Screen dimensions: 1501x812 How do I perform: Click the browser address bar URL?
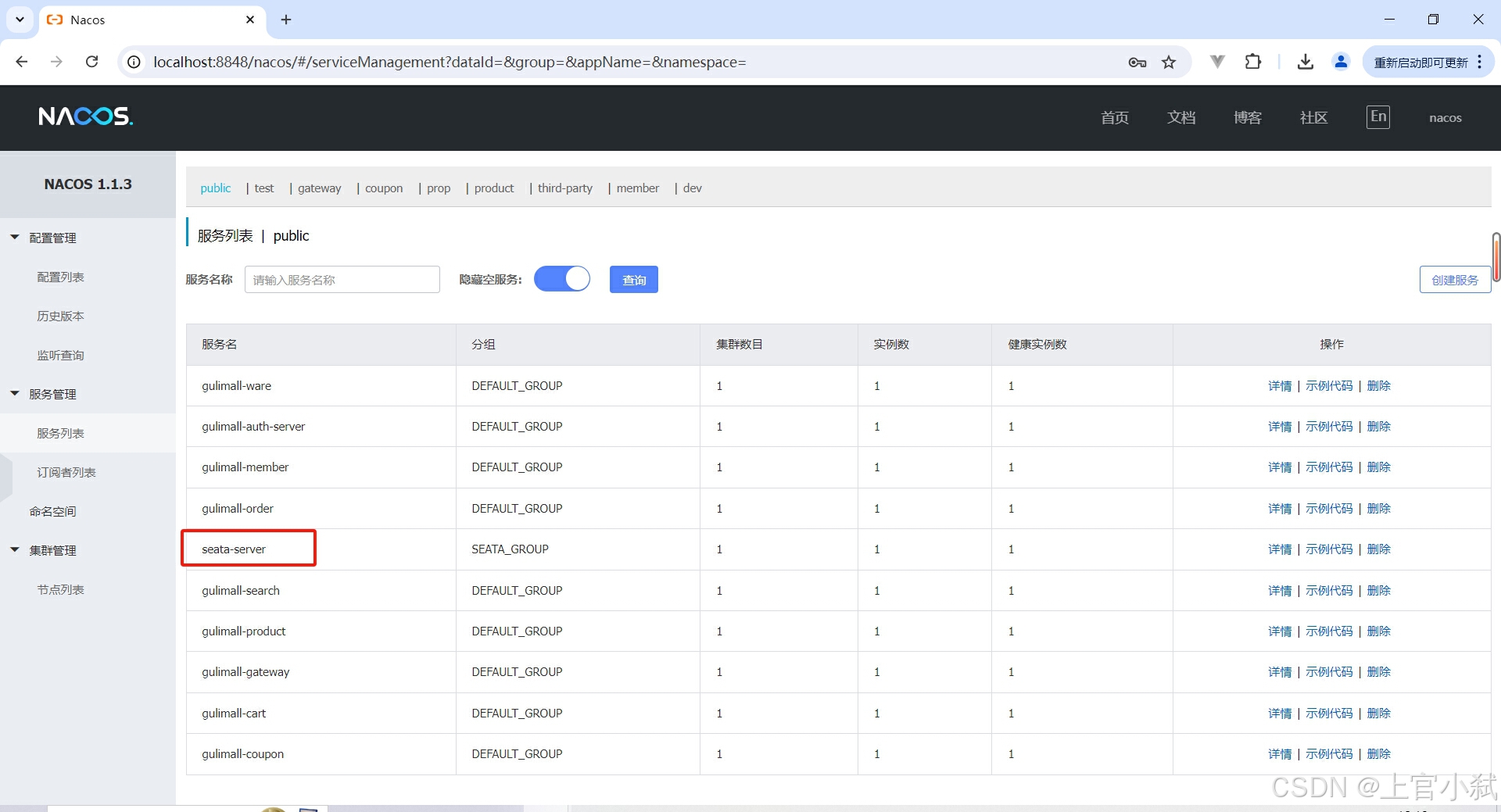[x=450, y=62]
